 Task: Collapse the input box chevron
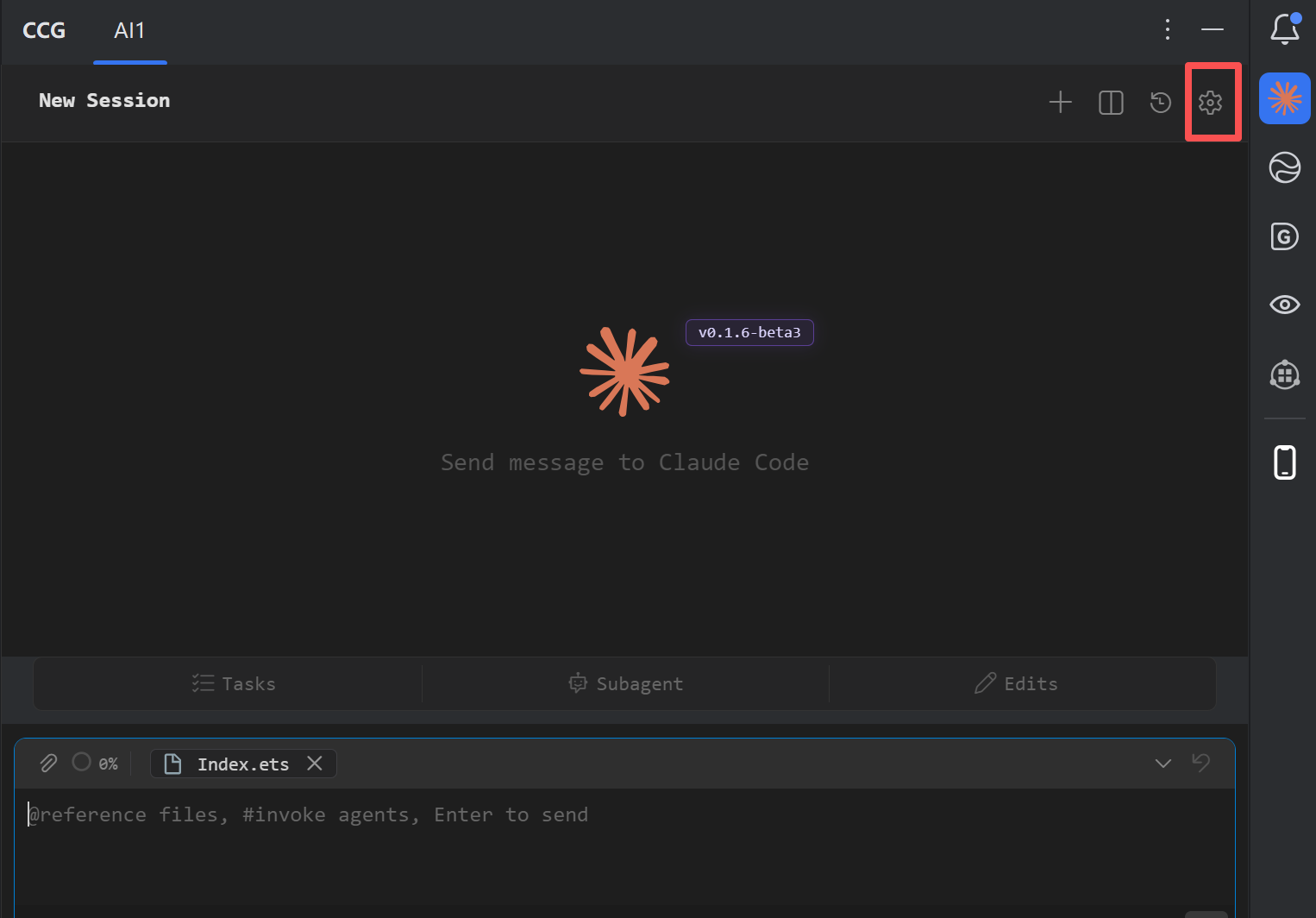[x=1162, y=764]
